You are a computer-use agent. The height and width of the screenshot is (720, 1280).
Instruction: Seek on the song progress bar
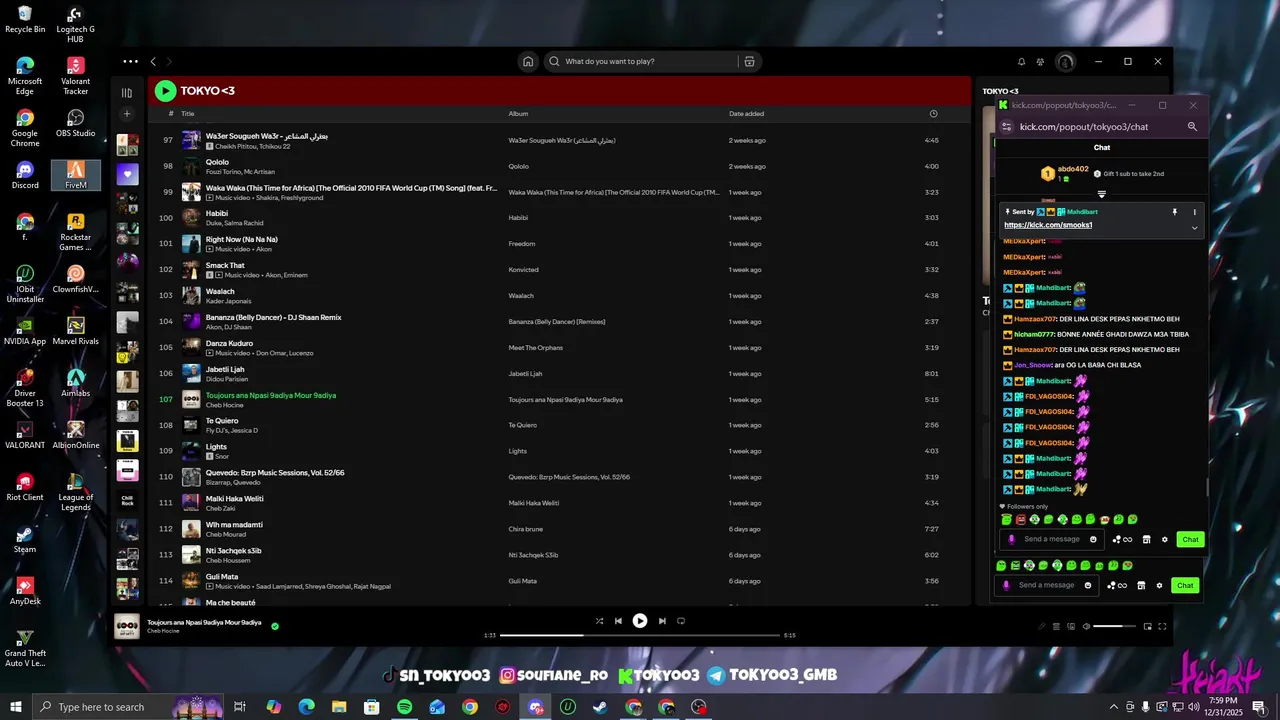point(640,635)
